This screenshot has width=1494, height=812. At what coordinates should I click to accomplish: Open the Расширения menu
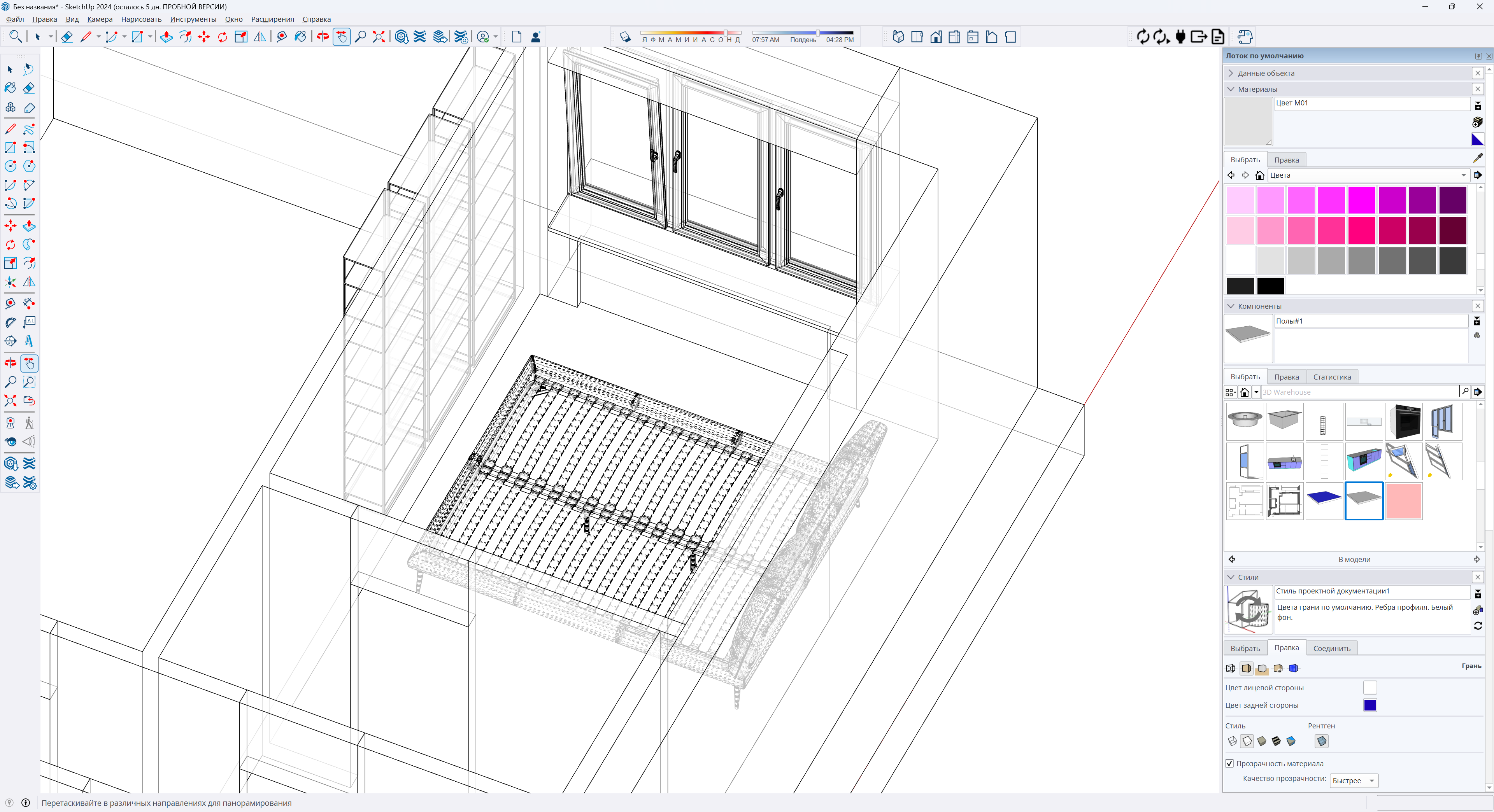272,19
